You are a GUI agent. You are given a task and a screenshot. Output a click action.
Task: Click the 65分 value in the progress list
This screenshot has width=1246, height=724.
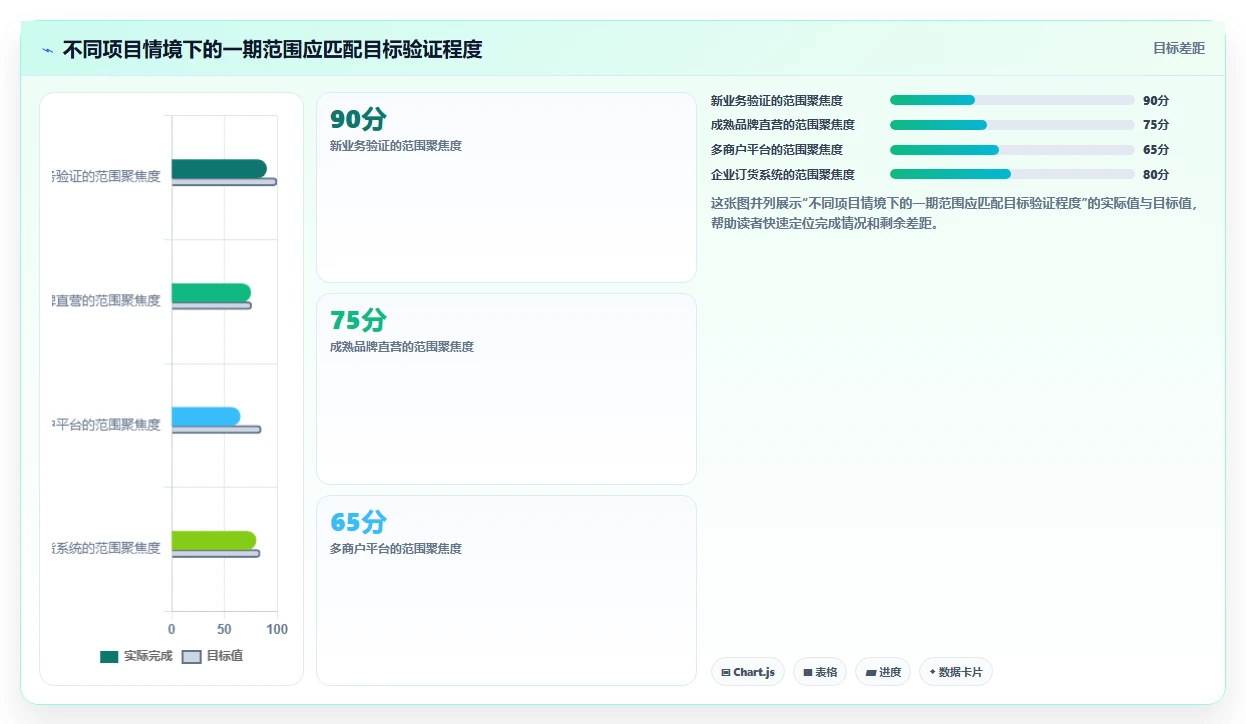1156,150
